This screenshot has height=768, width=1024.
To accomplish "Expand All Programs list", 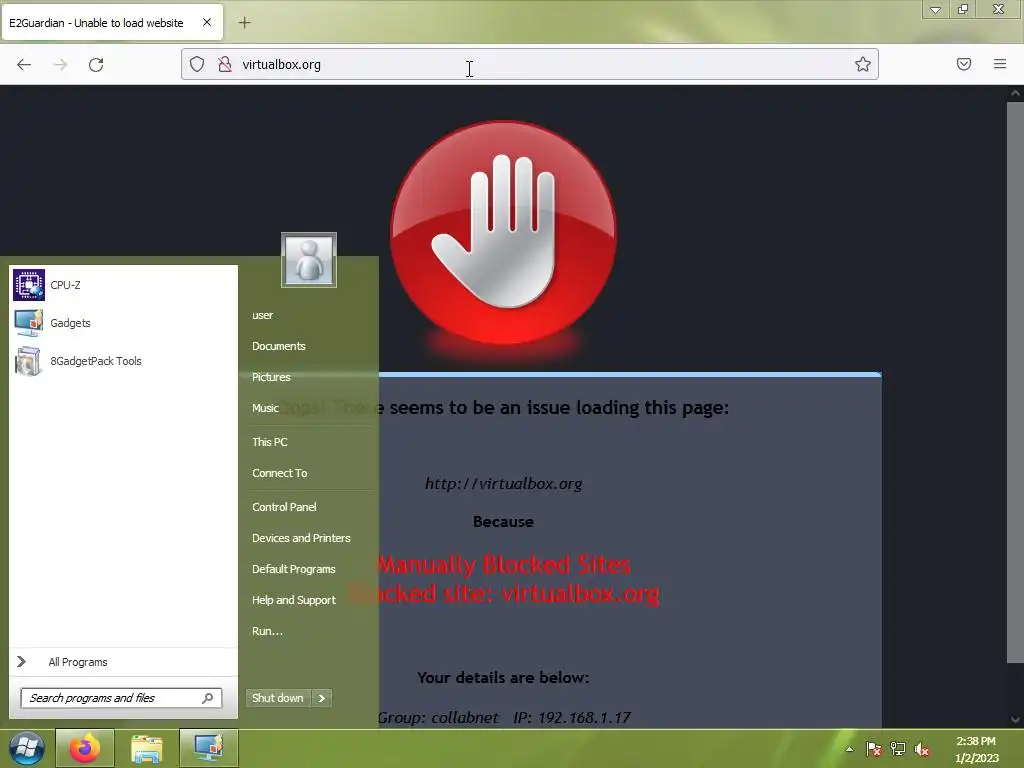I will 123,662.
